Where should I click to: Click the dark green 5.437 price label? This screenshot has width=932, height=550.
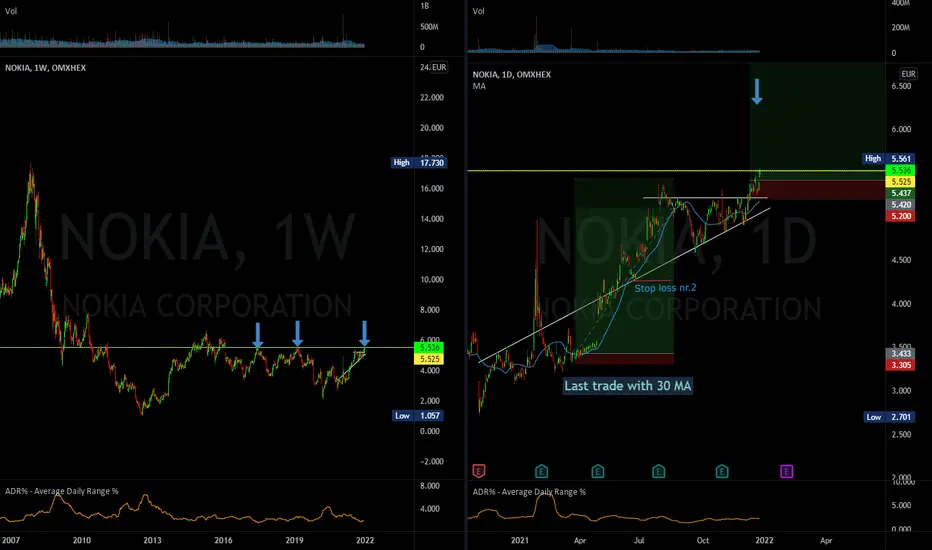click(x=900, y=193)
